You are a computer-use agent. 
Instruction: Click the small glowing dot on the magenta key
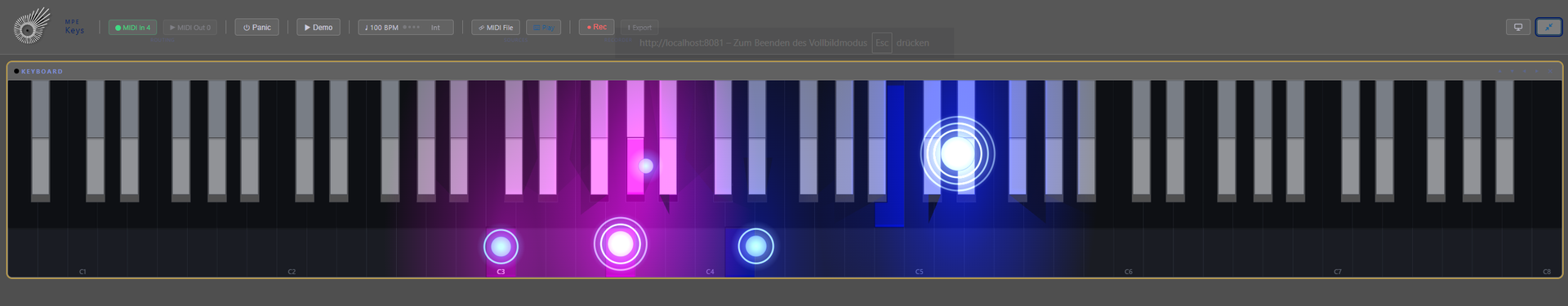[x=646, y=166]
